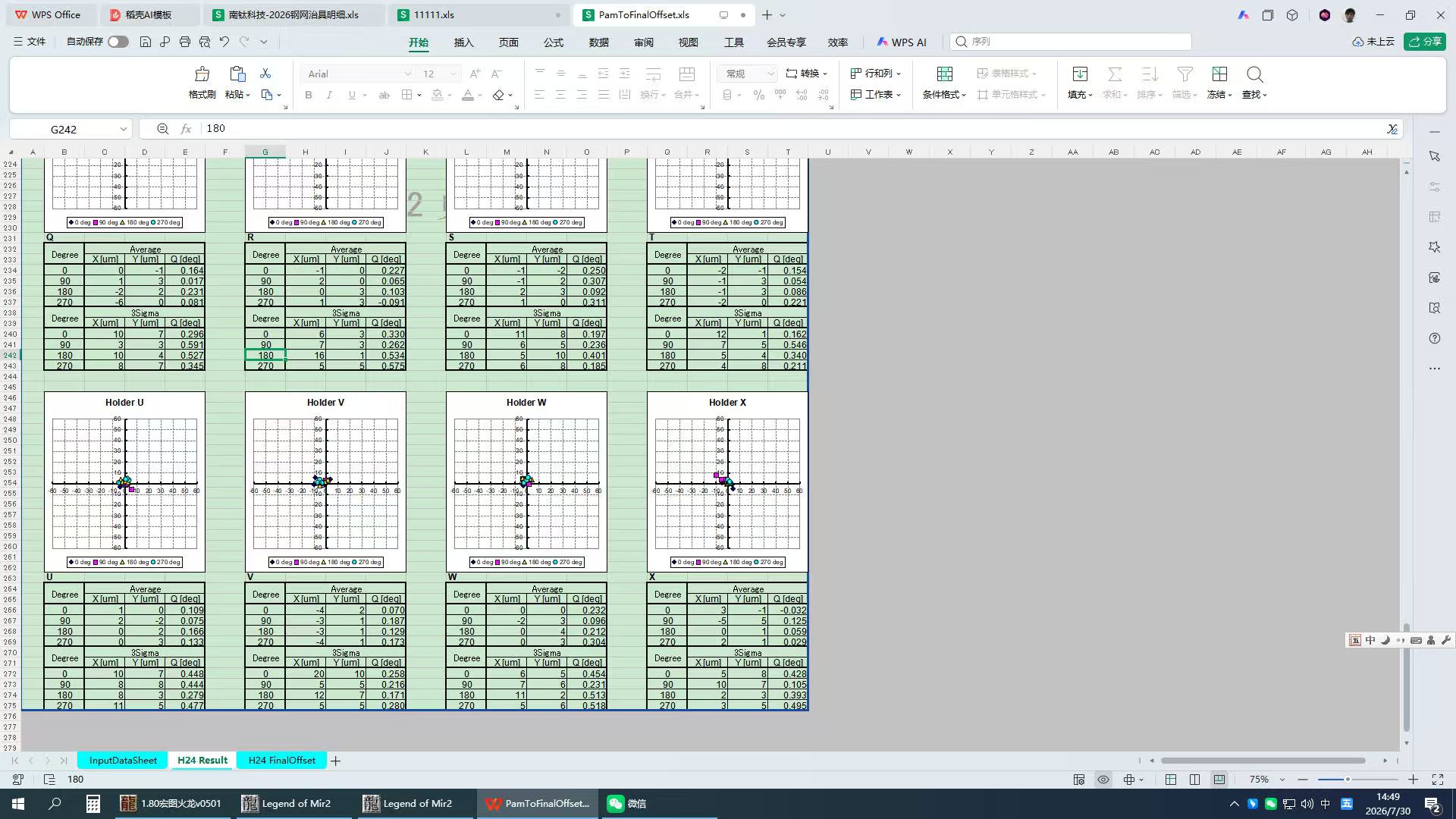Click the Conditional Formatting icon
This screenshot has height=819, width=1456.
(x=945, y=74)
